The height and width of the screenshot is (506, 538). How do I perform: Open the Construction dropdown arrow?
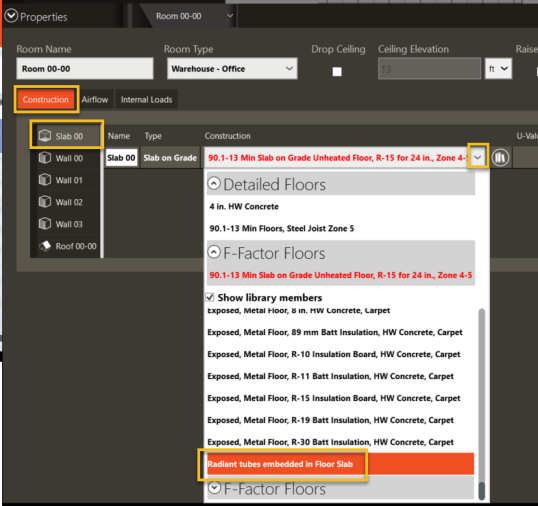(478, 158)
